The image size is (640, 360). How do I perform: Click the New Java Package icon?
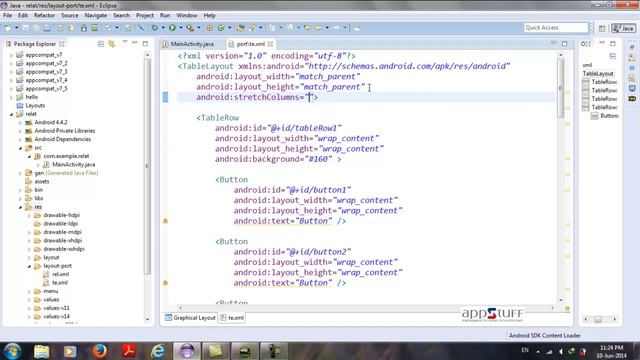click(209, 28)
